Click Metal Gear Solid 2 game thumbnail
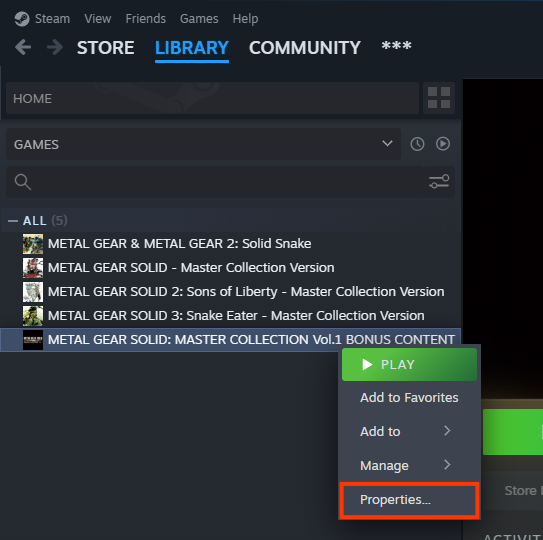 pos(33,292)
